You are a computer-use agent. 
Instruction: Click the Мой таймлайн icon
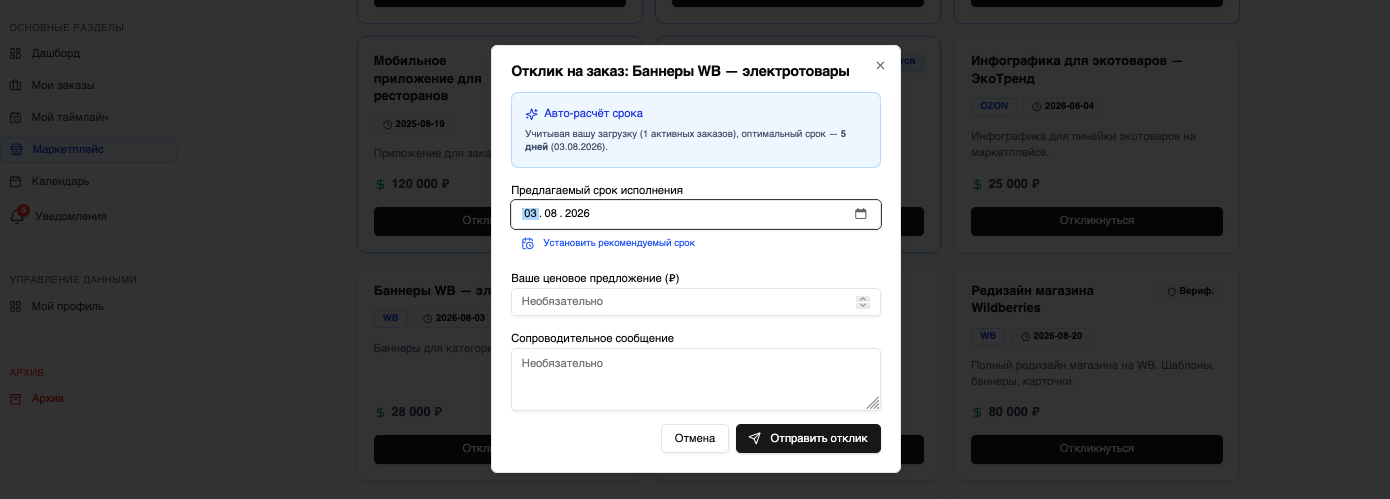[15, 117]
